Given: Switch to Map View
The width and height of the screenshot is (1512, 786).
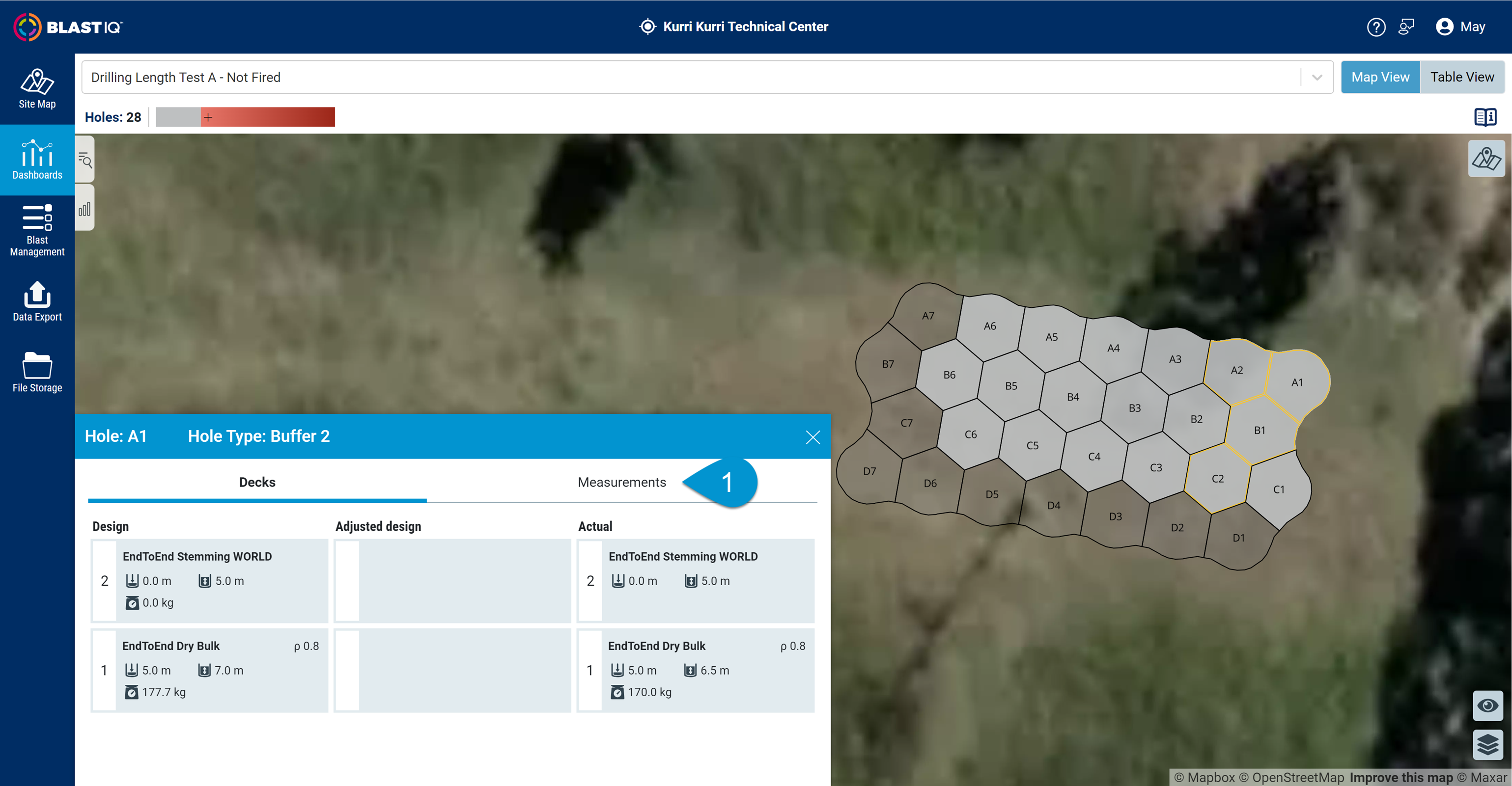Looking at the screenshot, I should click(x=1380, y=77).
